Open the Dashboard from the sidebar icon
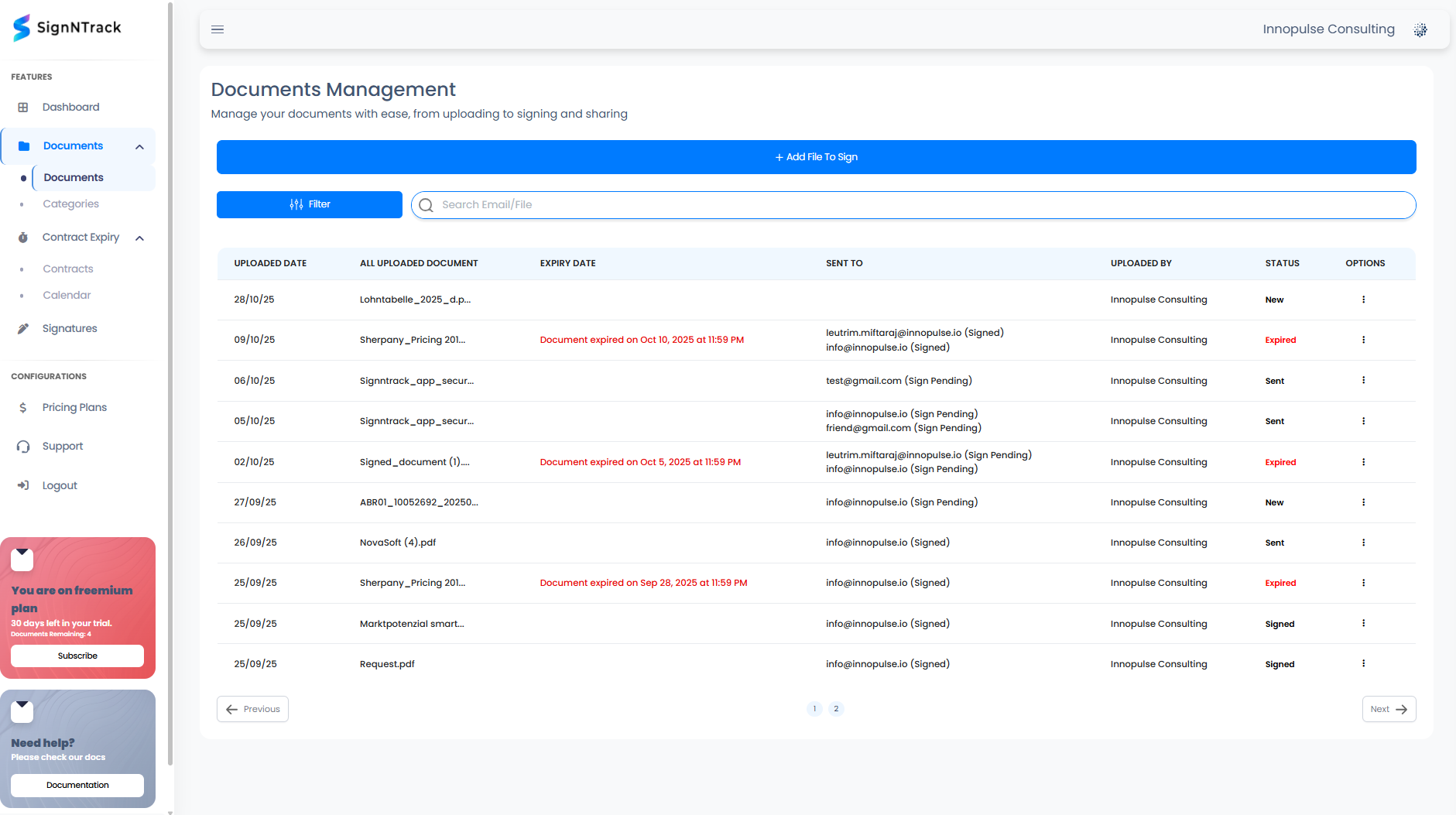The width and height of the screenshot is (1456, 815). coord(24,107)
